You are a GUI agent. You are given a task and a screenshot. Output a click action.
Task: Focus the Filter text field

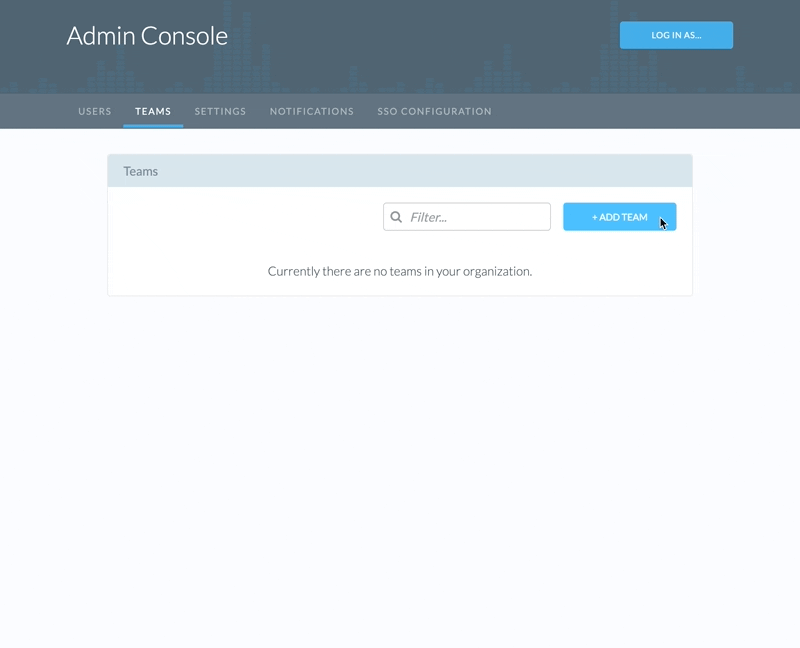pos(475,217)
